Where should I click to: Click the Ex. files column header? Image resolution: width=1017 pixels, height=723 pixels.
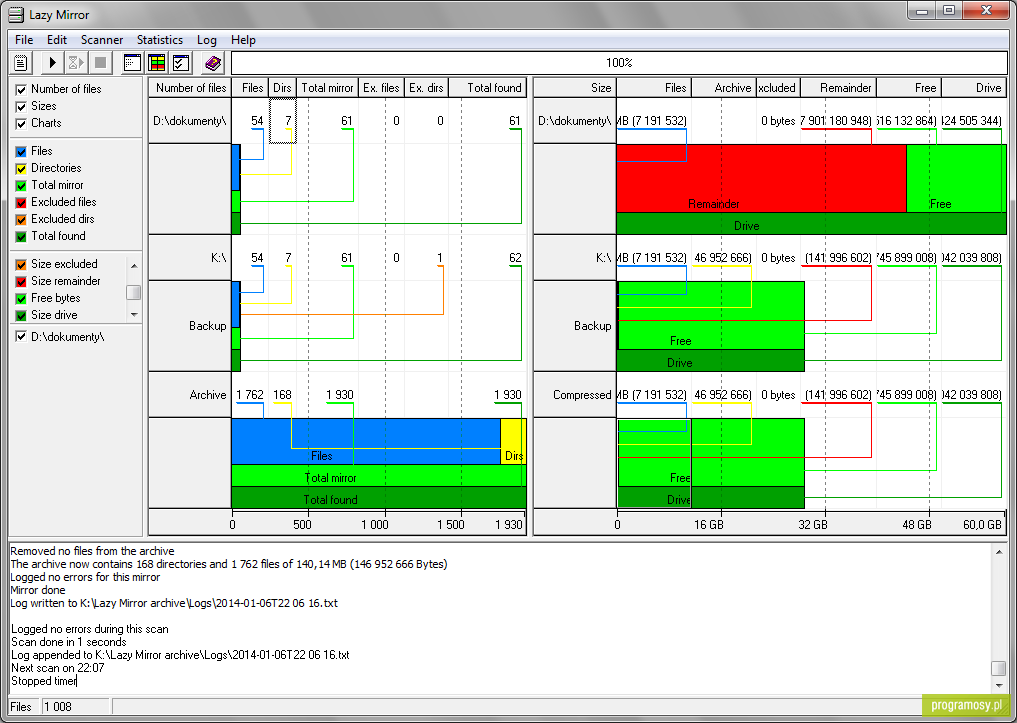pos(381,88)
